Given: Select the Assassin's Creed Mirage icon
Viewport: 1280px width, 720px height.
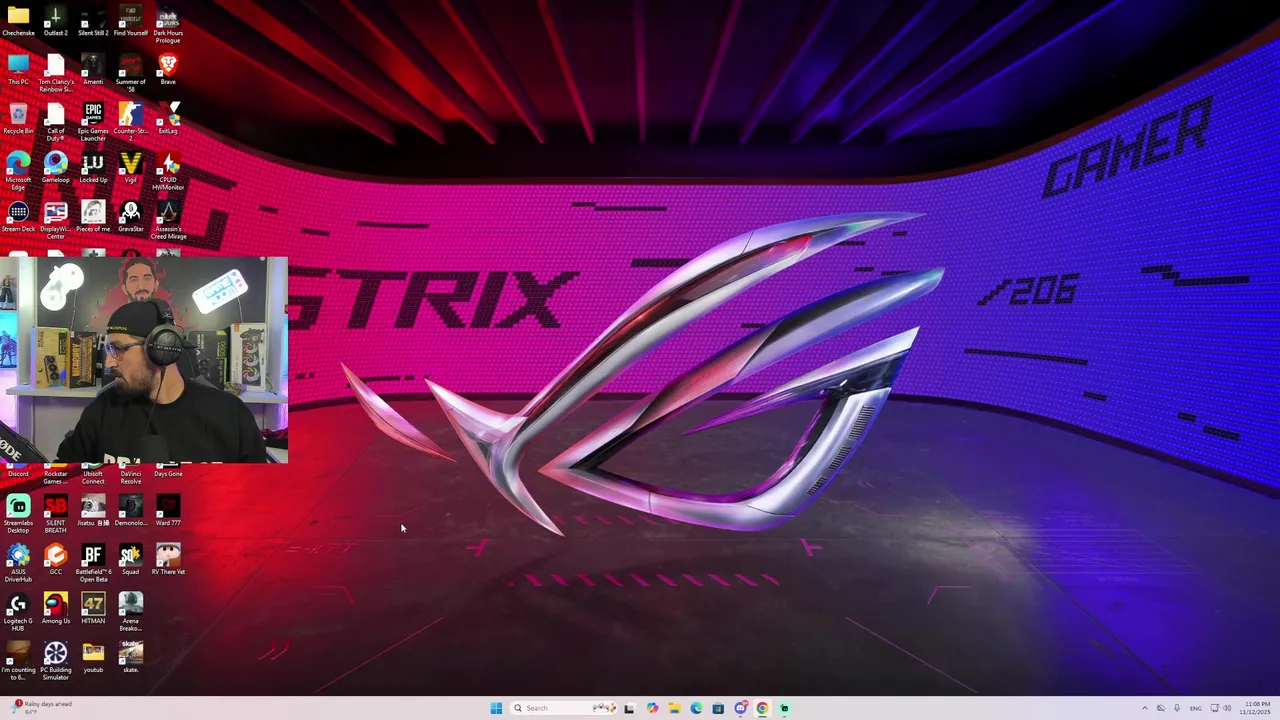Looking at the screenshot, I should tap(168, 220).
